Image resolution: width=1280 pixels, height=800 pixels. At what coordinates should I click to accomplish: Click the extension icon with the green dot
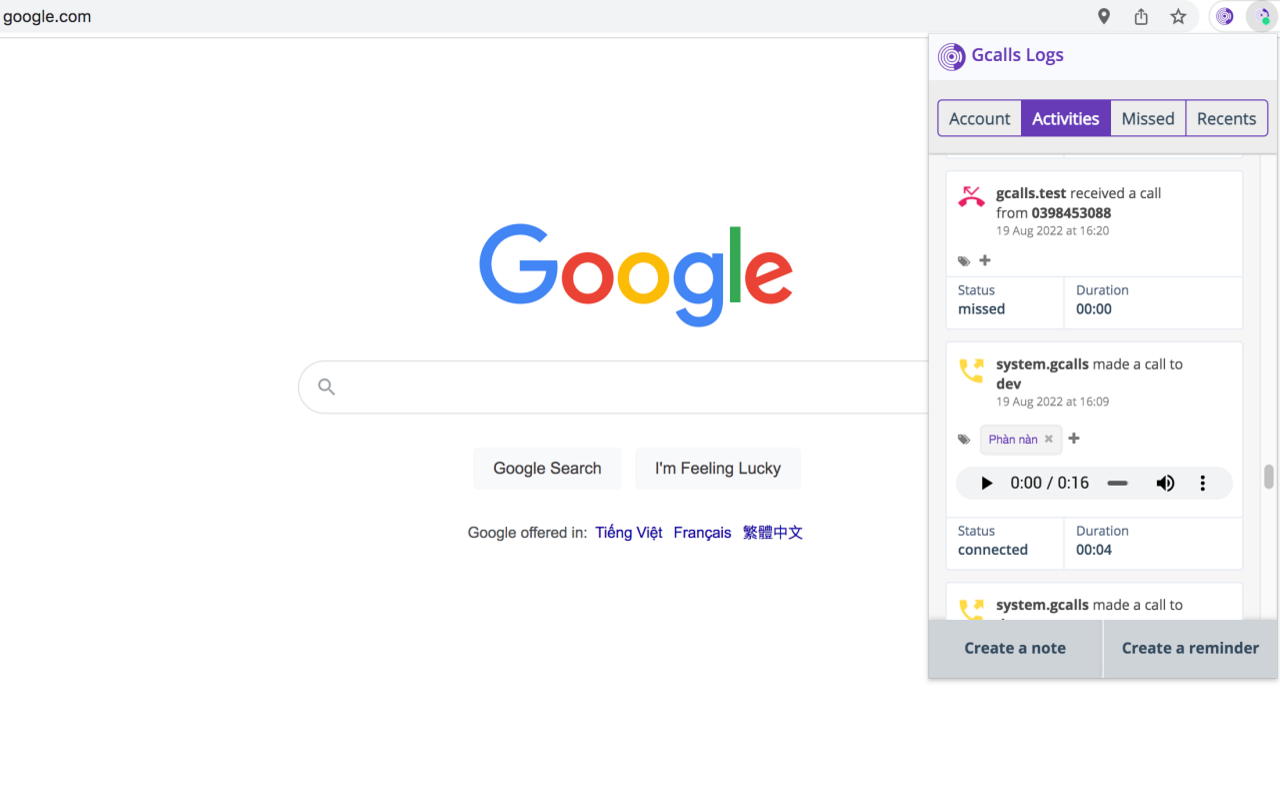pos(1264,16)
